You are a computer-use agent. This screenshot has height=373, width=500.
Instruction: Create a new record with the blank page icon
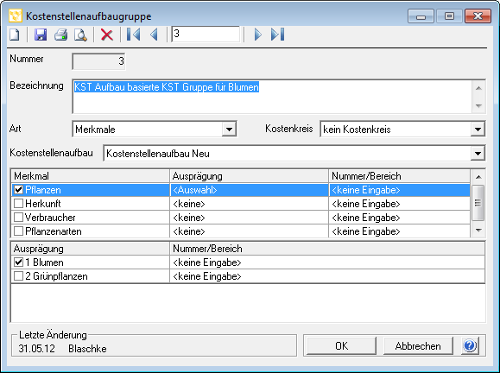coord(15,35)
